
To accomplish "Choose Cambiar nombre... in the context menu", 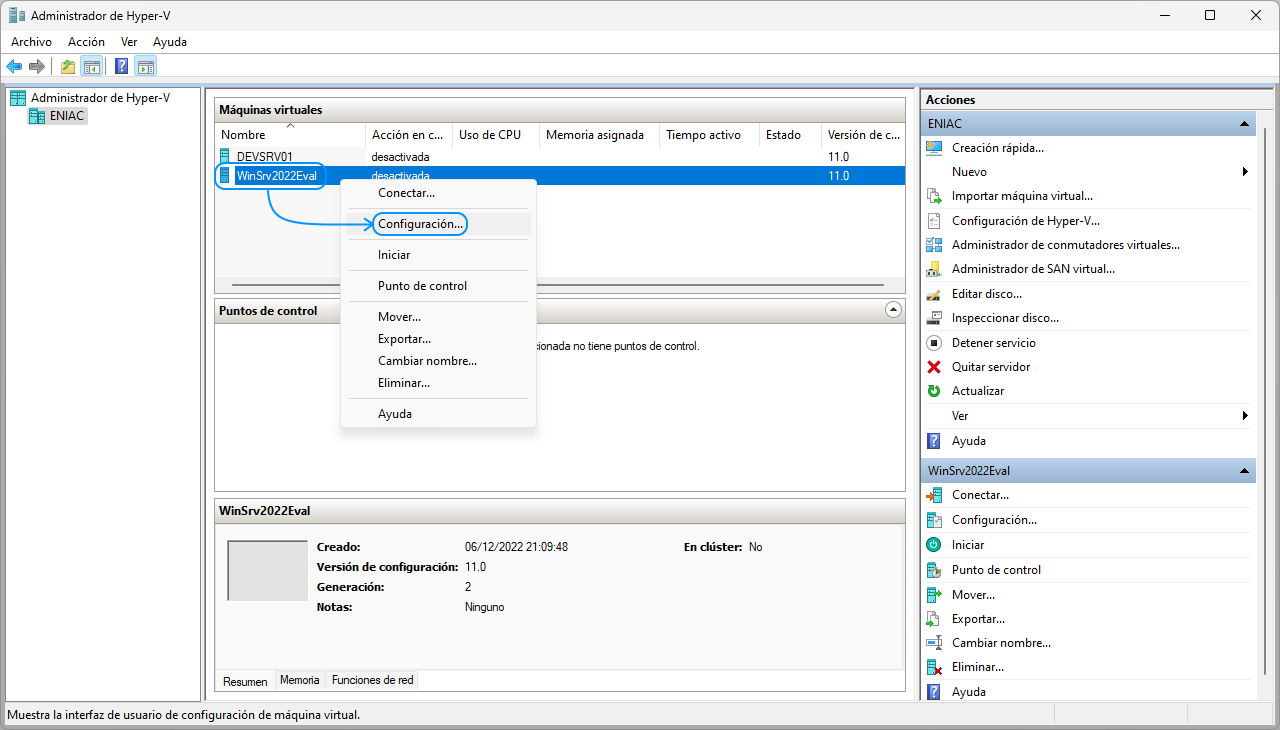I will (x=439, y=361).
